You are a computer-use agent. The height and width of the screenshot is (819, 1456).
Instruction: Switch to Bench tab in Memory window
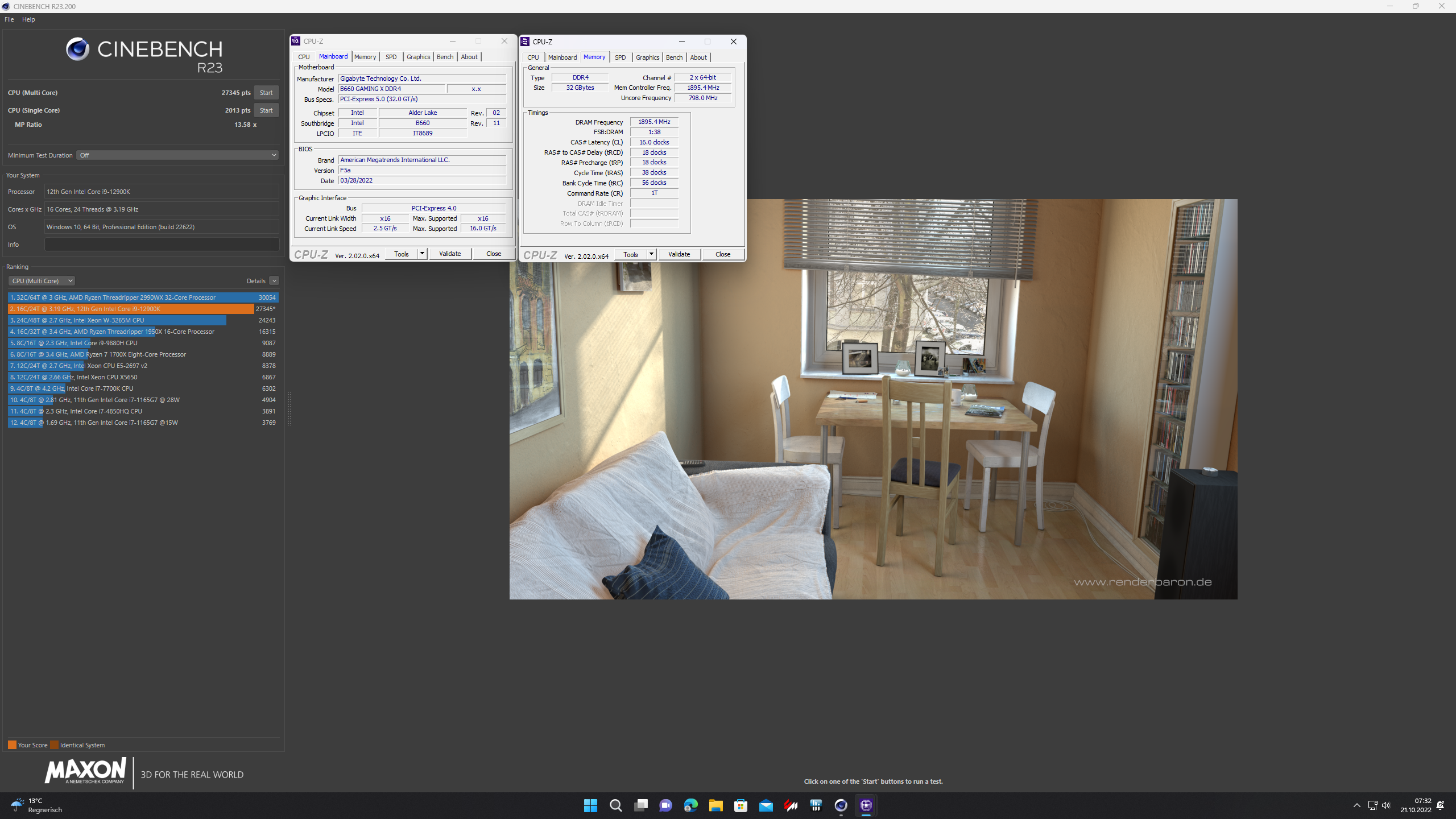(674, 57)
